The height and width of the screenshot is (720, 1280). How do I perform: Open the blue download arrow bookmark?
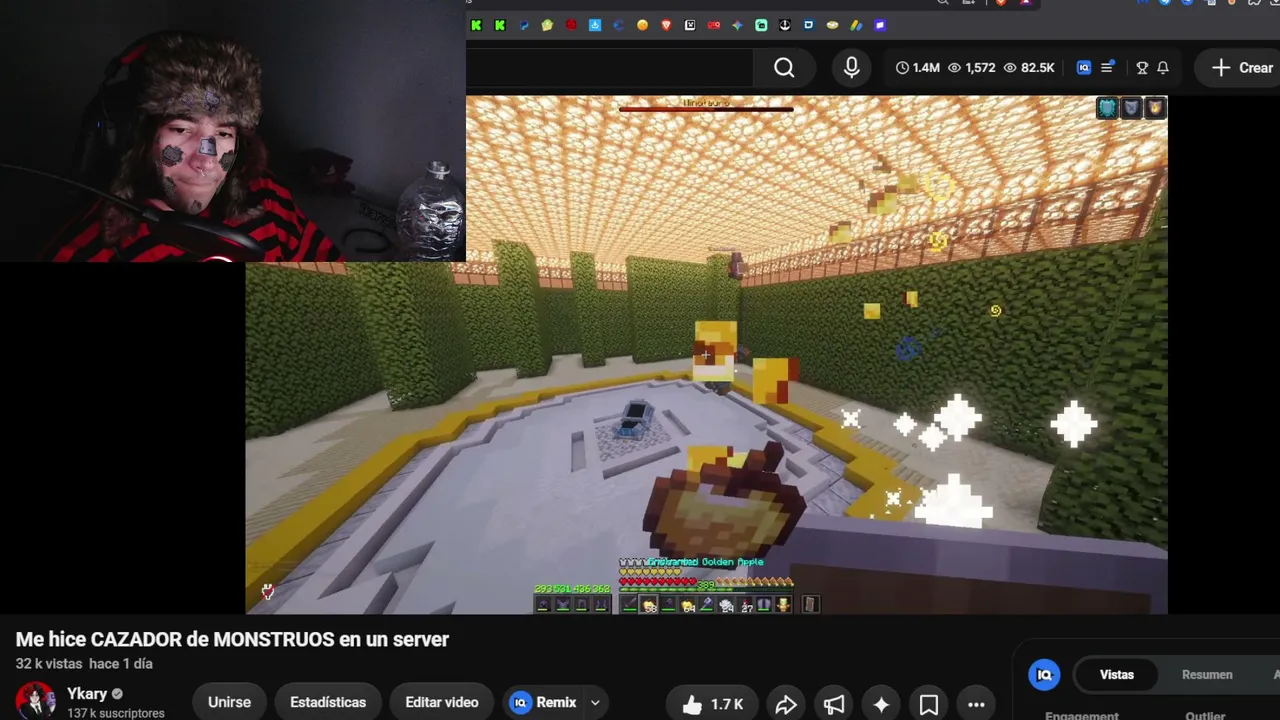coord(595,25)
